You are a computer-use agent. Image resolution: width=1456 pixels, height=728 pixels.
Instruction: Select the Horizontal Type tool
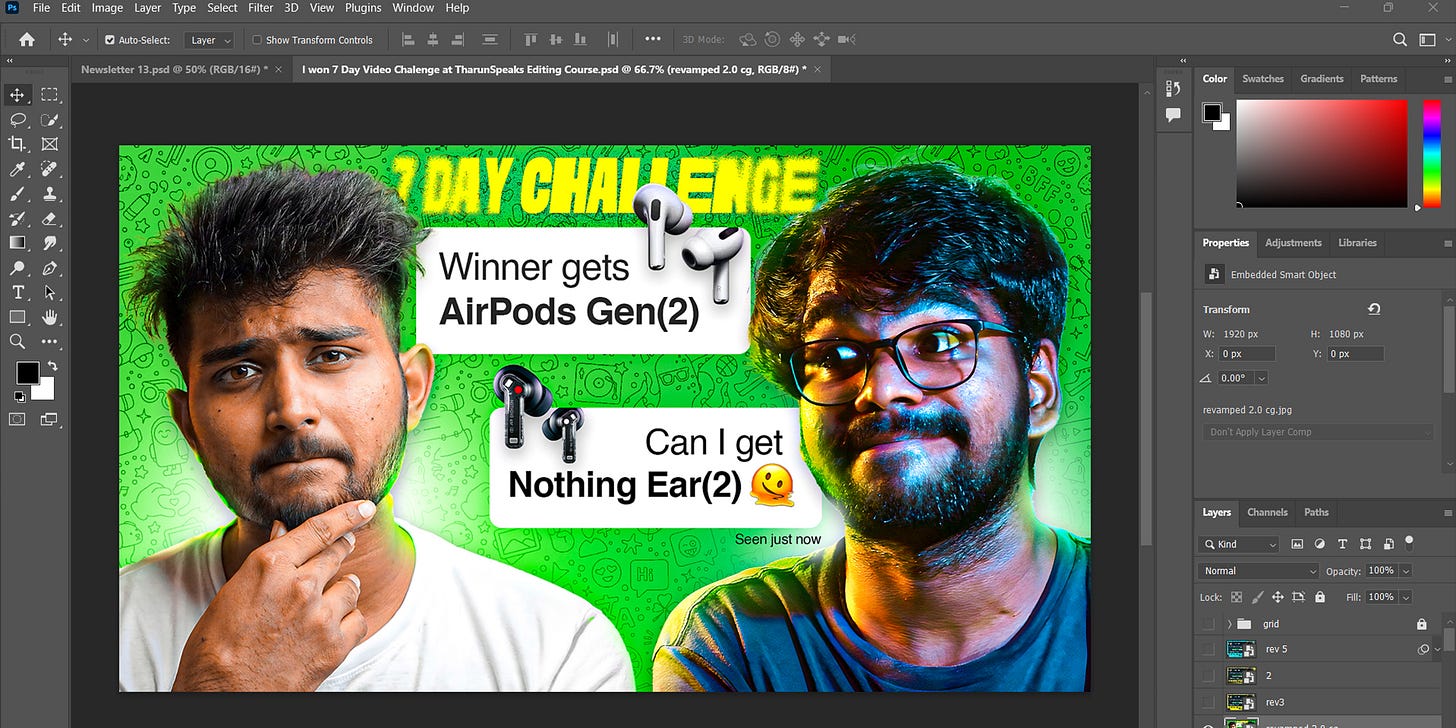(x=18, y=292)
